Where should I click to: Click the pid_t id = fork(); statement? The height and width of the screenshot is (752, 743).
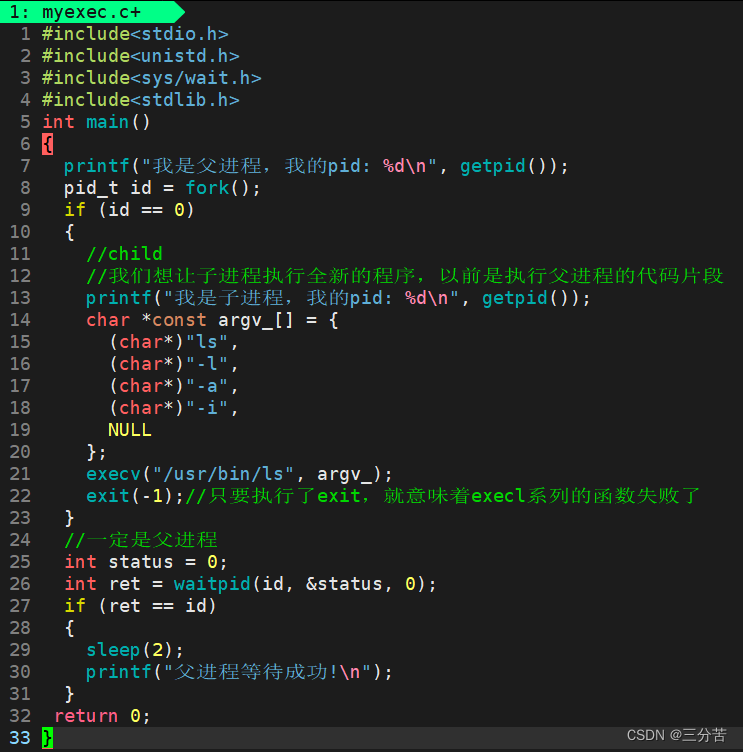coord(162,188)
